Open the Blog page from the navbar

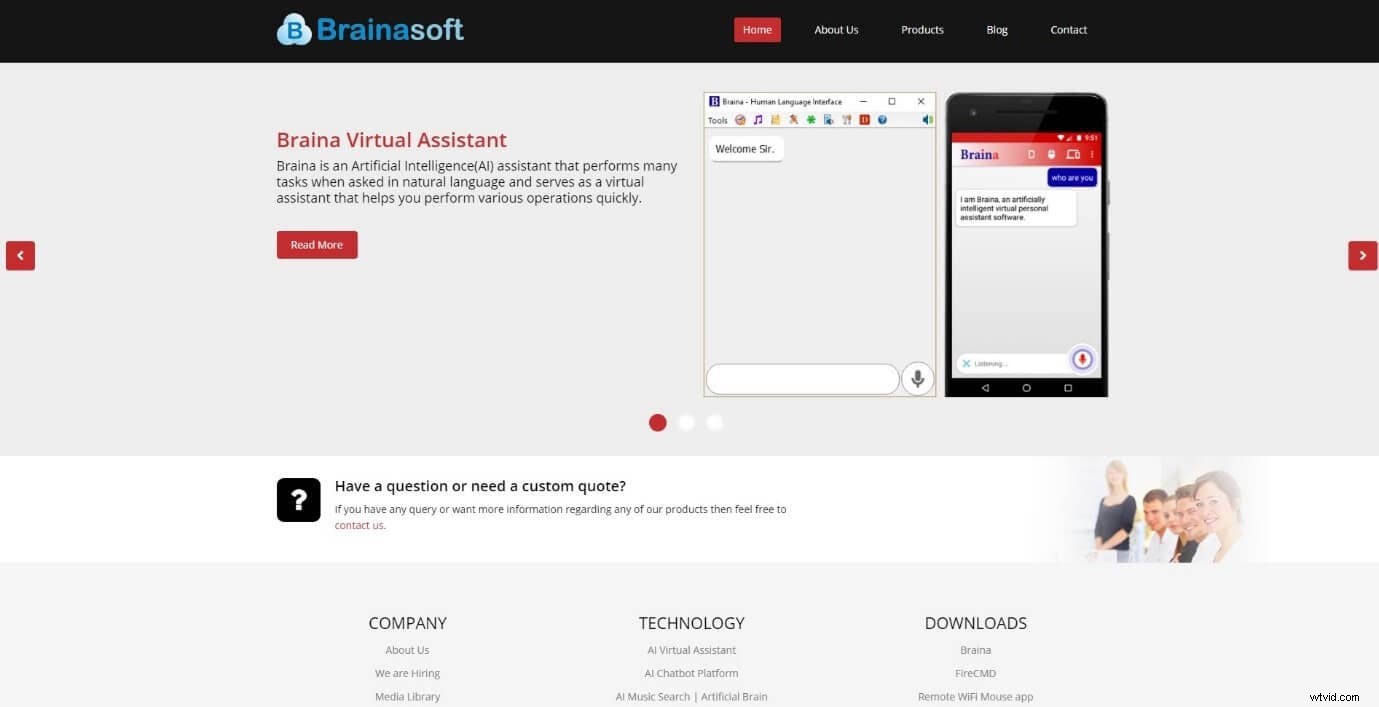pyautogui.click(x=996, y=29)
